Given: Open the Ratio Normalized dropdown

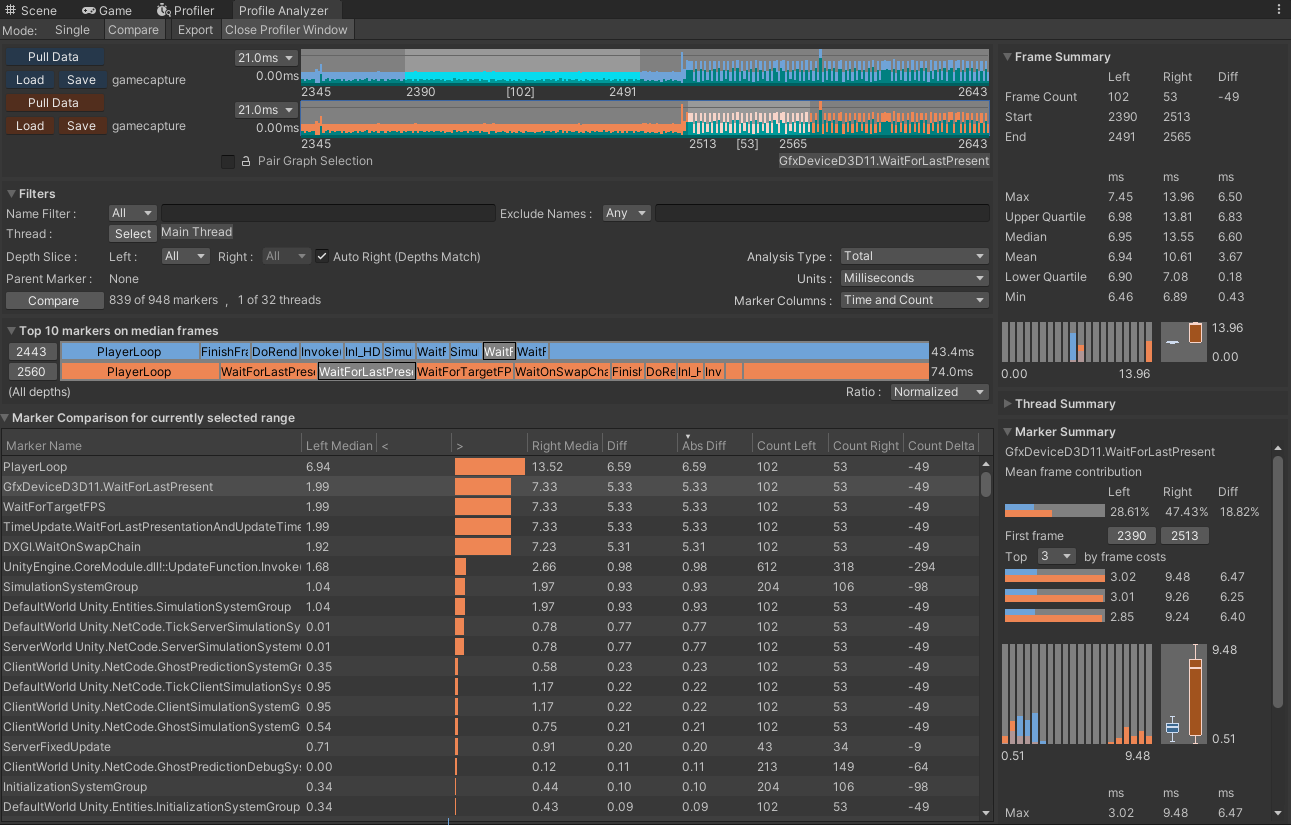Looking at the screenshot, I should (x=938, y=391).
